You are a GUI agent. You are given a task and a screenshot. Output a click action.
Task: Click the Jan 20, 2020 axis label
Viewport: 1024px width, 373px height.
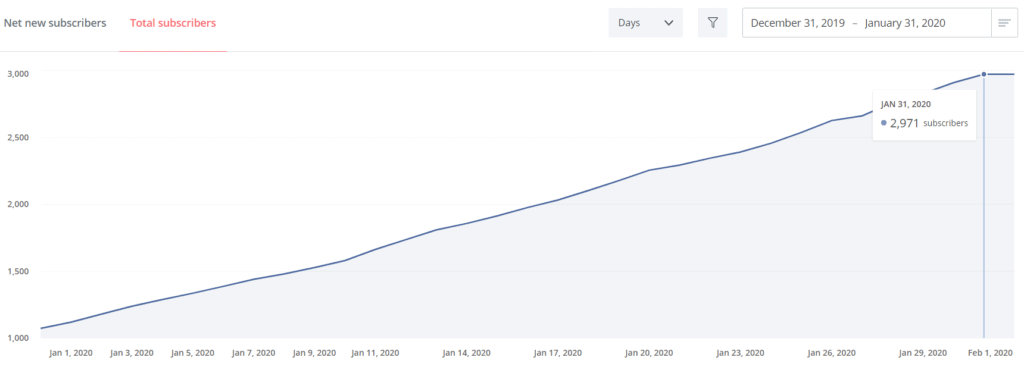click(x=649, y=353)
